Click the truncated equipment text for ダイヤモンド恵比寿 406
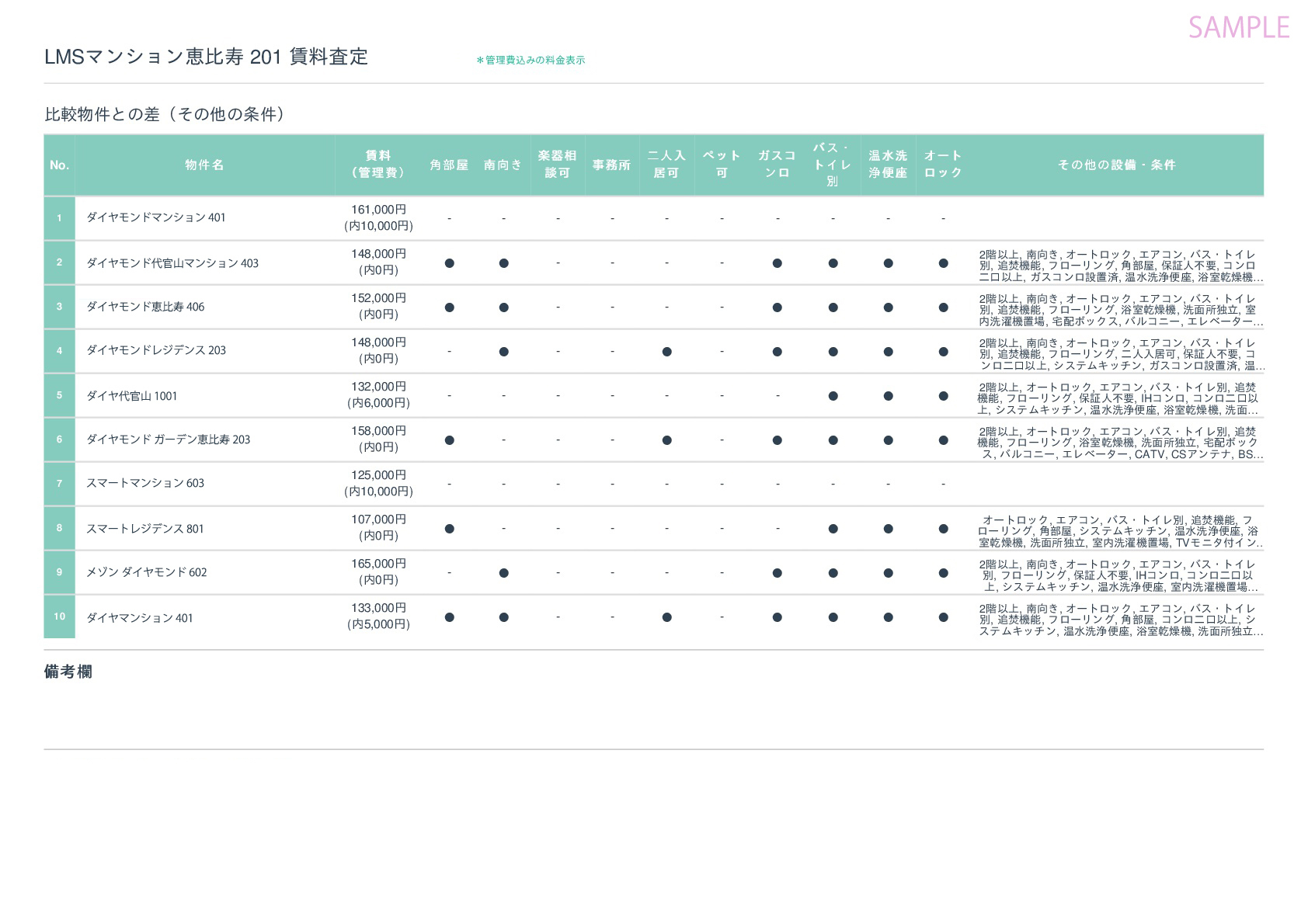Image resolution: width=1308 pixels, height=924 pixels. (x=1119, y=310)
